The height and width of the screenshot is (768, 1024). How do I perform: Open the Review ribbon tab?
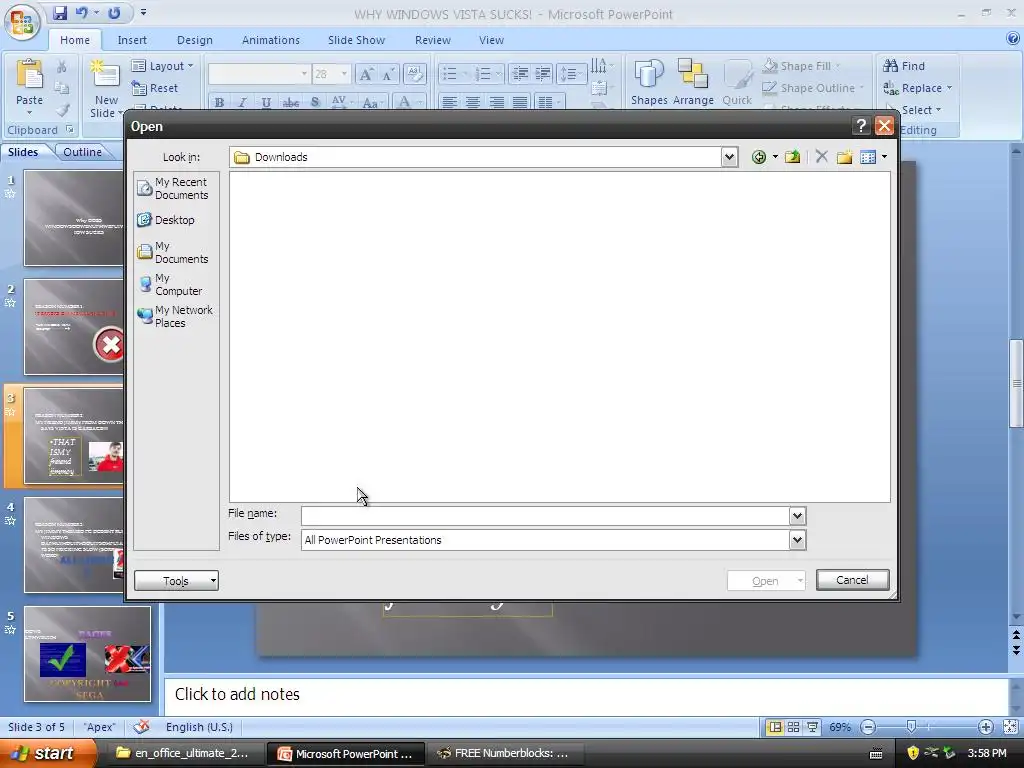click(x=432, y=40)
